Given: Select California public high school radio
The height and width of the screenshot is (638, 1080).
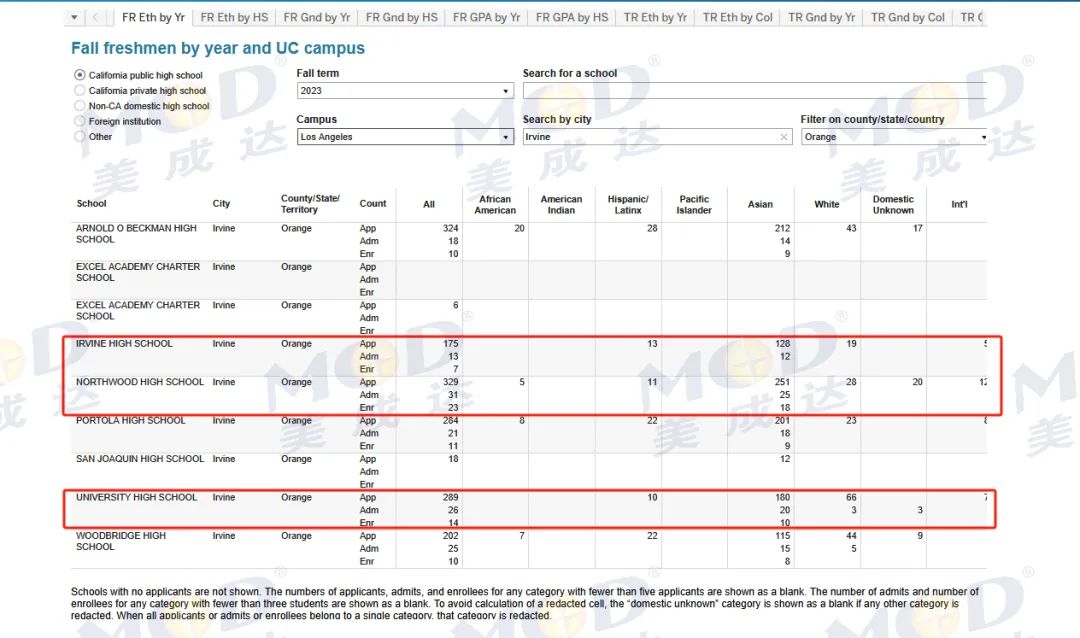Looking at the screenshot, I should point(80,74).
